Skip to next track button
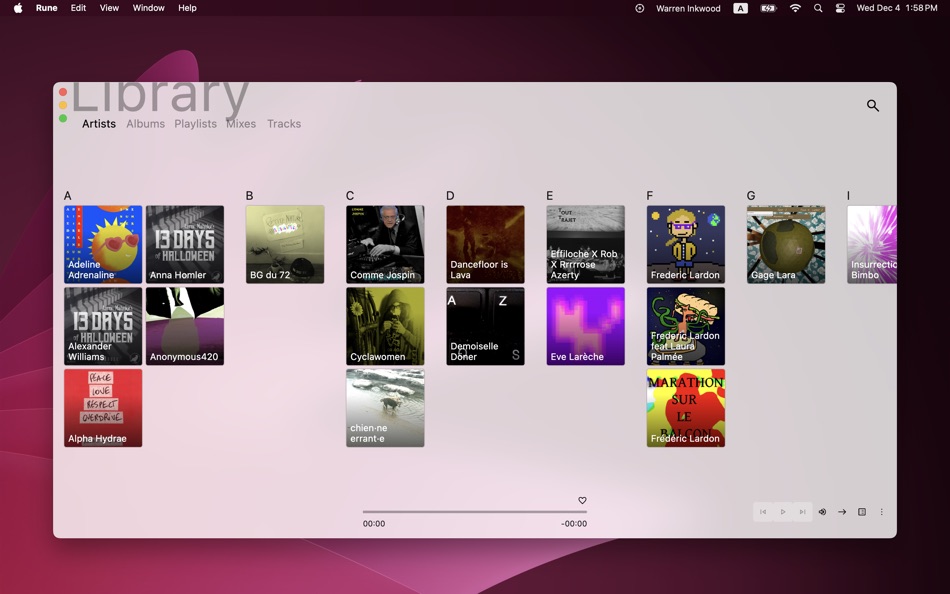 point(802,512)
